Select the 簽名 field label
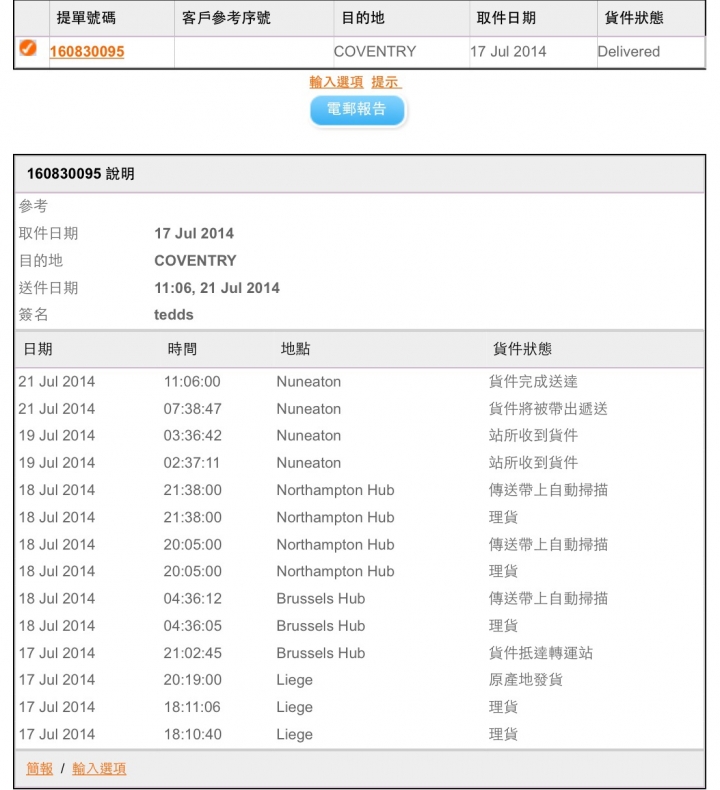Image resolution: width=720 pixels, height=790 pixels. (33, 315)
